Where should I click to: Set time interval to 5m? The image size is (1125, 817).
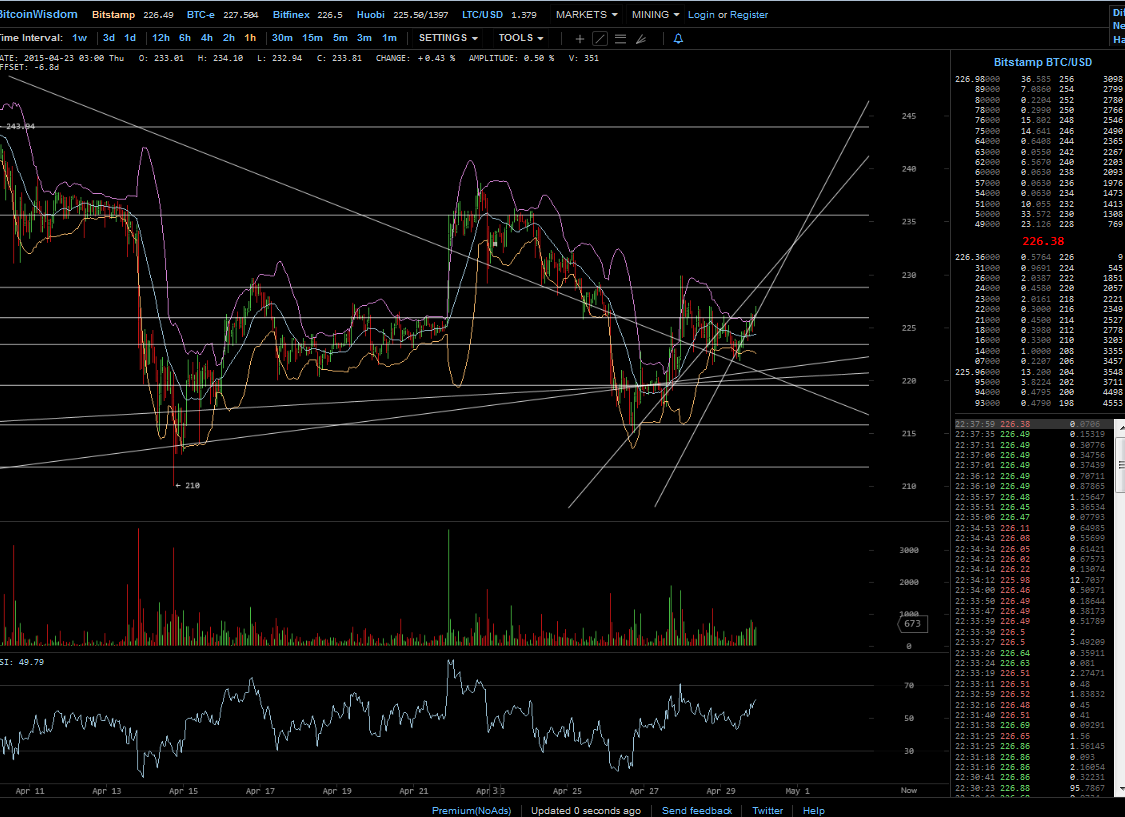pos(340,38)
